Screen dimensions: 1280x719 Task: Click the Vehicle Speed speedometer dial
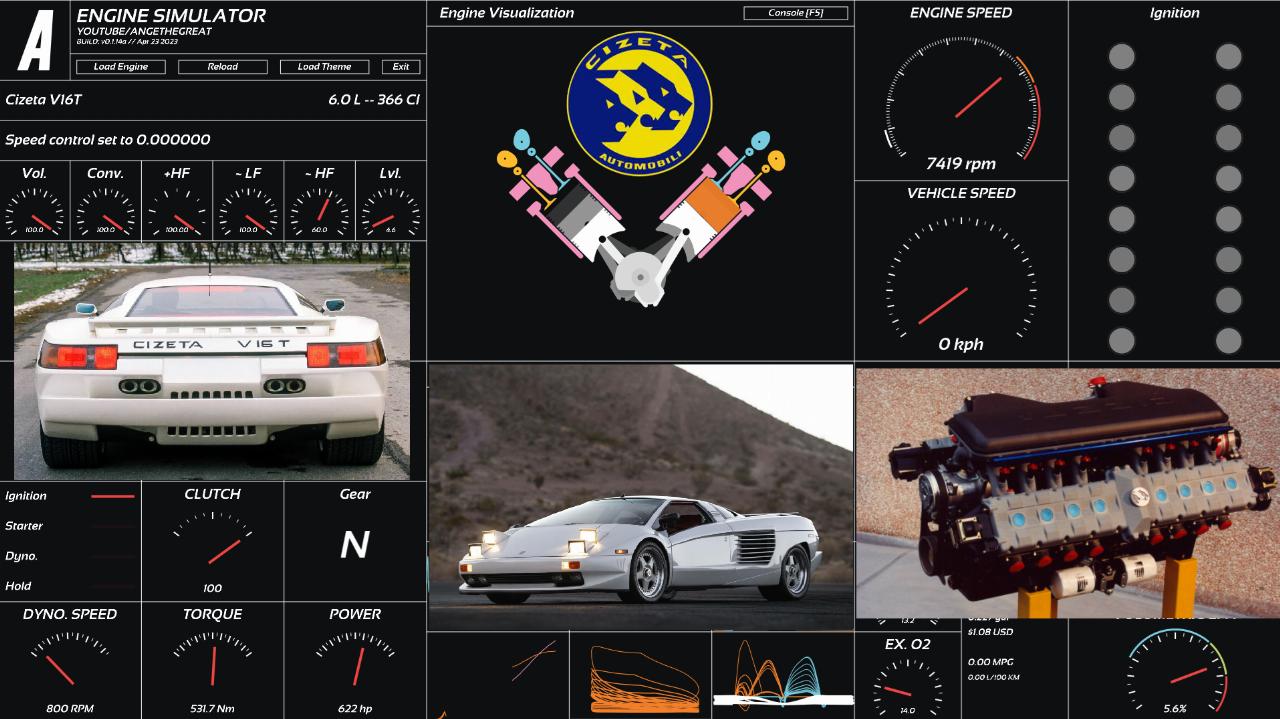961,285
